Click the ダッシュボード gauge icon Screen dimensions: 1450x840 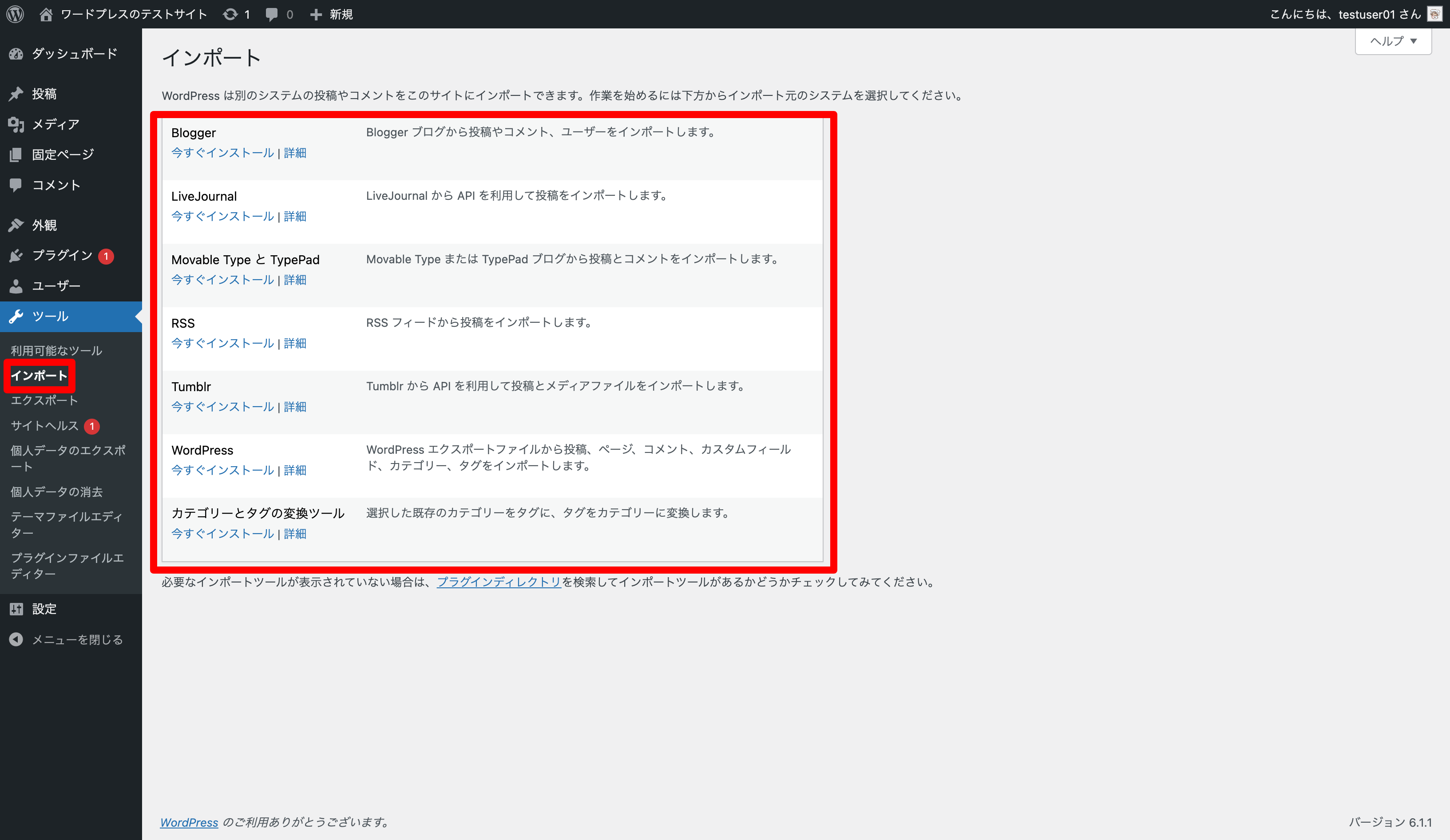click(x=16, y=54)
